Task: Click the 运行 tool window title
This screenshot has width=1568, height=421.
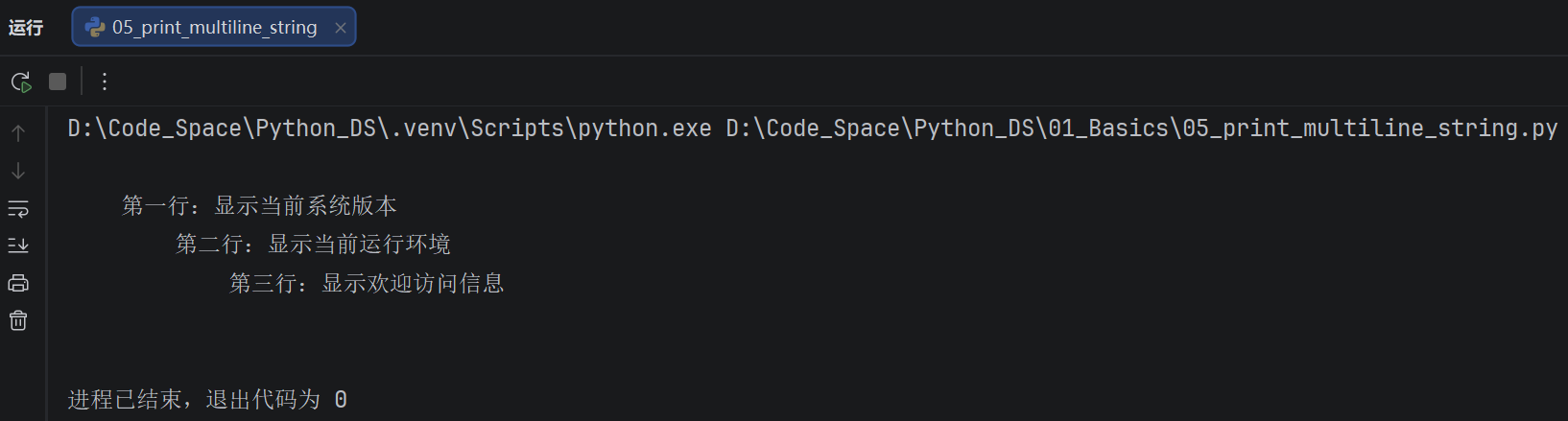Action: pyautogui.click(x=26, y=28)
